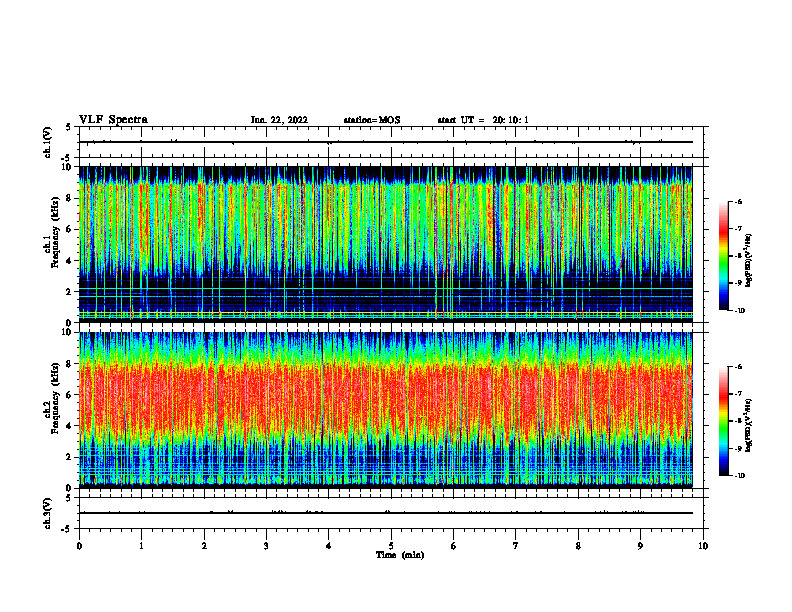Click the "ch.2 Frequency (kHz)" axis label
Screen dimensions: 792x612
52,397
